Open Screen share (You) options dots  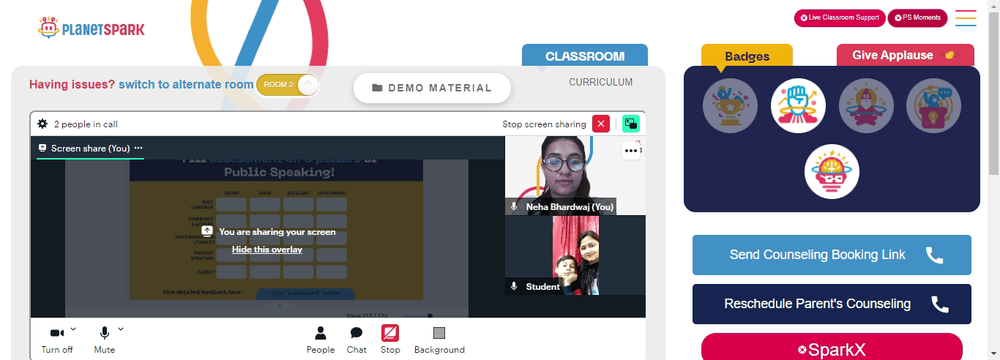(x=138, y=148)
